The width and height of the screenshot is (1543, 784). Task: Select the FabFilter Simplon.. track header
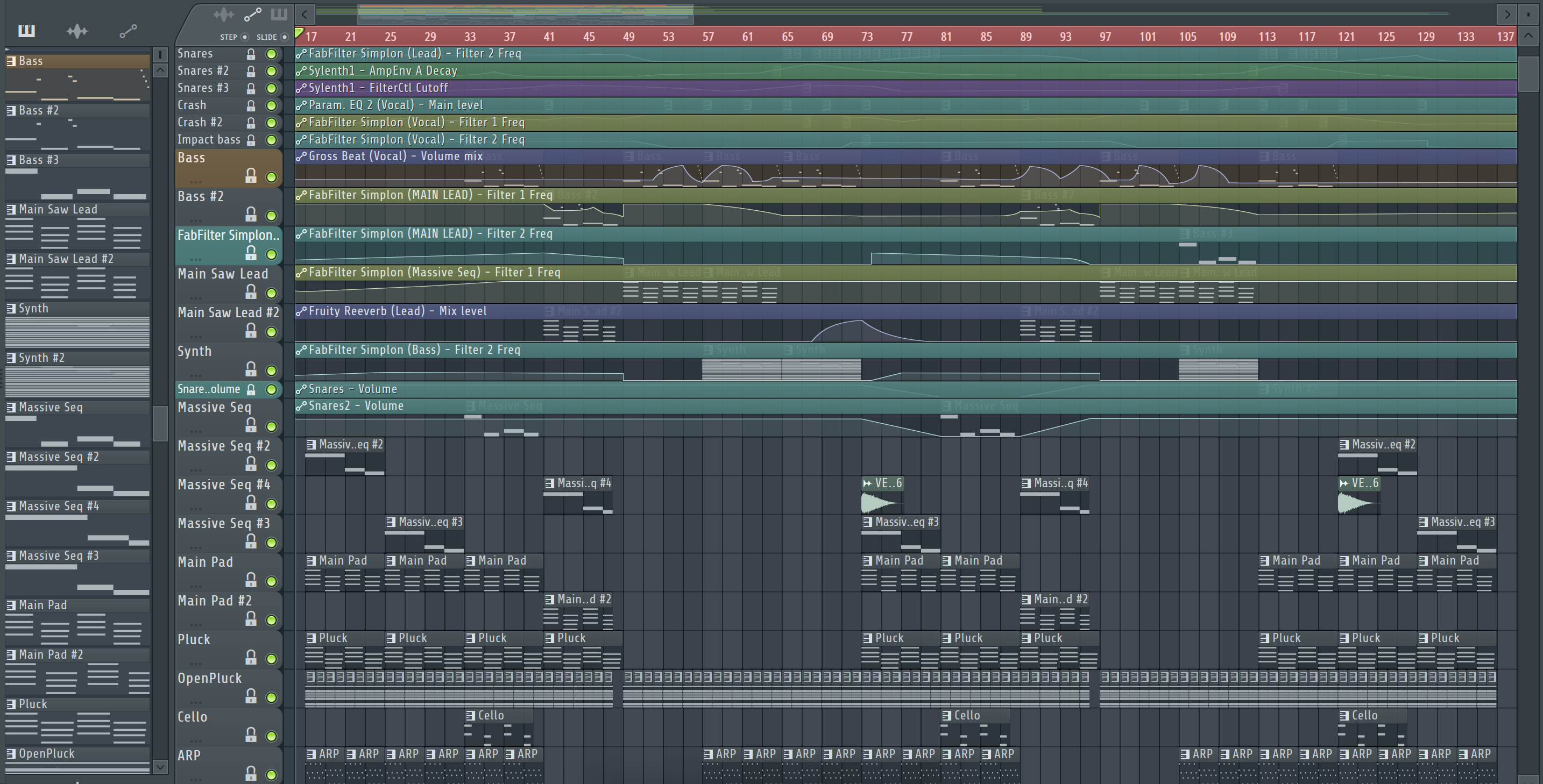(228, 245)
